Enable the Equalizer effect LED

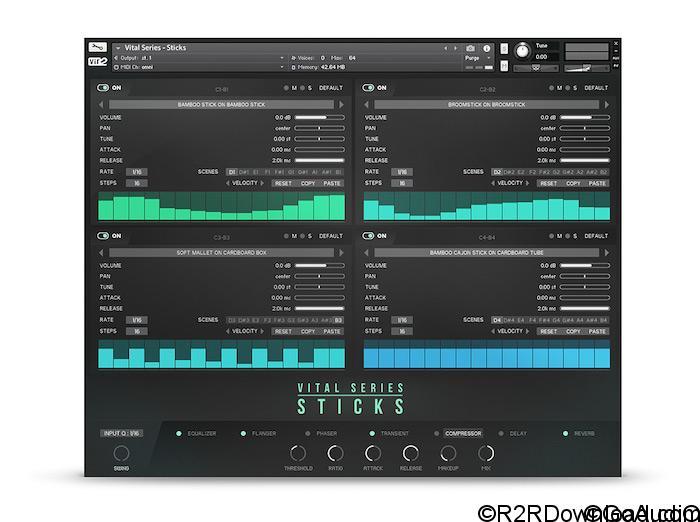[x=179, y=434]
